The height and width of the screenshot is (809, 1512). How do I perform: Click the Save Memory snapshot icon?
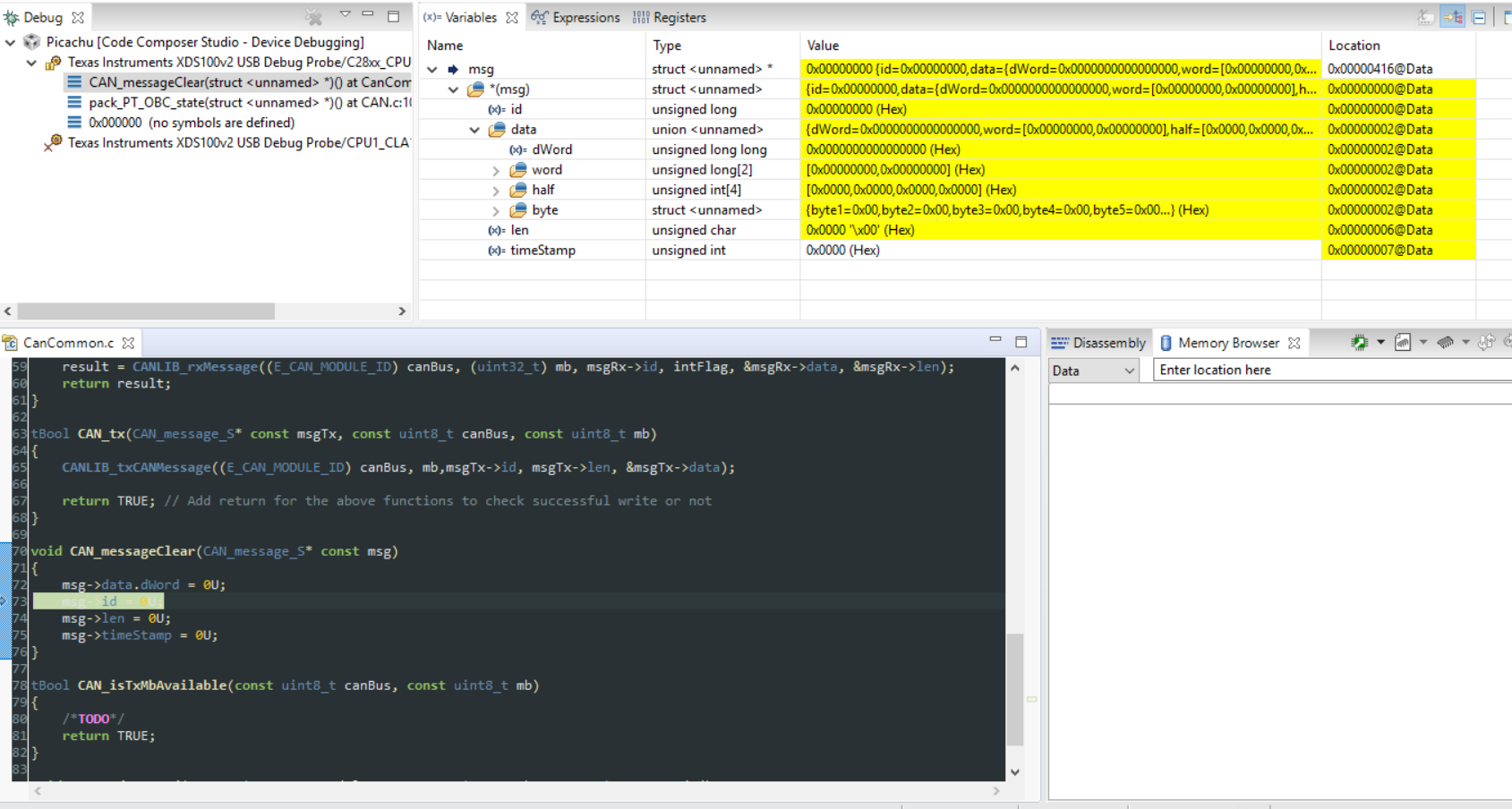coord(1401,342)
